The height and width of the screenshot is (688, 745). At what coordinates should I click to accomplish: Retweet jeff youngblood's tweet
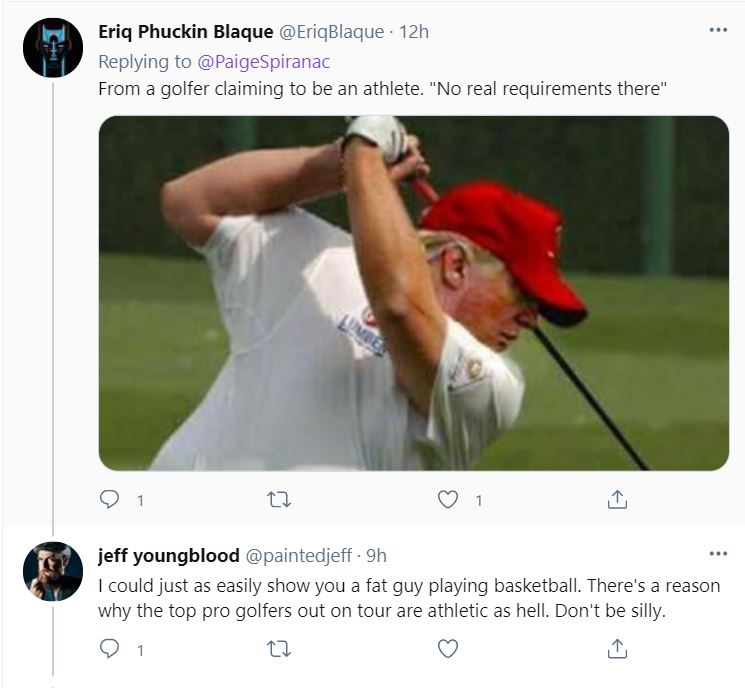pyautogui.click(x=279, y=650)
